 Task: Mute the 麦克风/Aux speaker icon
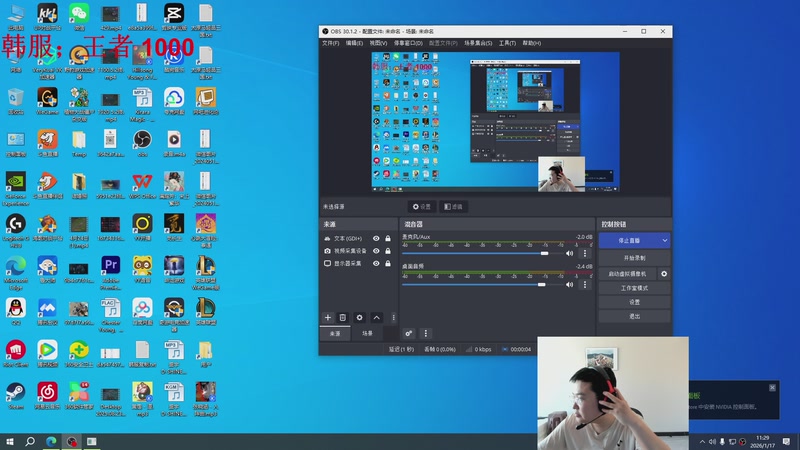tap(569, 254)
